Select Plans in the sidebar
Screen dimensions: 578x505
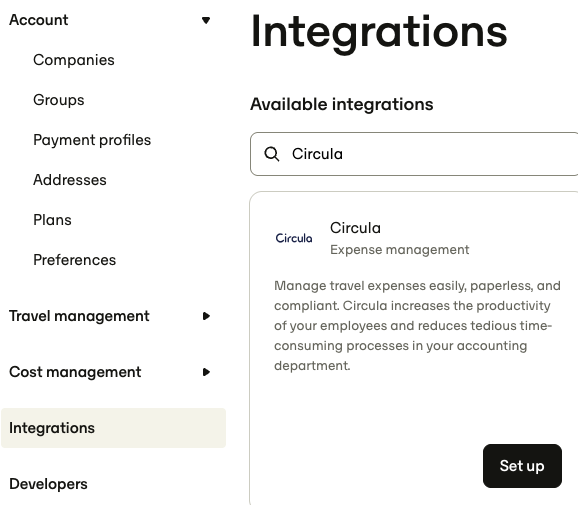pyautogui.click(x=52, y=220)
